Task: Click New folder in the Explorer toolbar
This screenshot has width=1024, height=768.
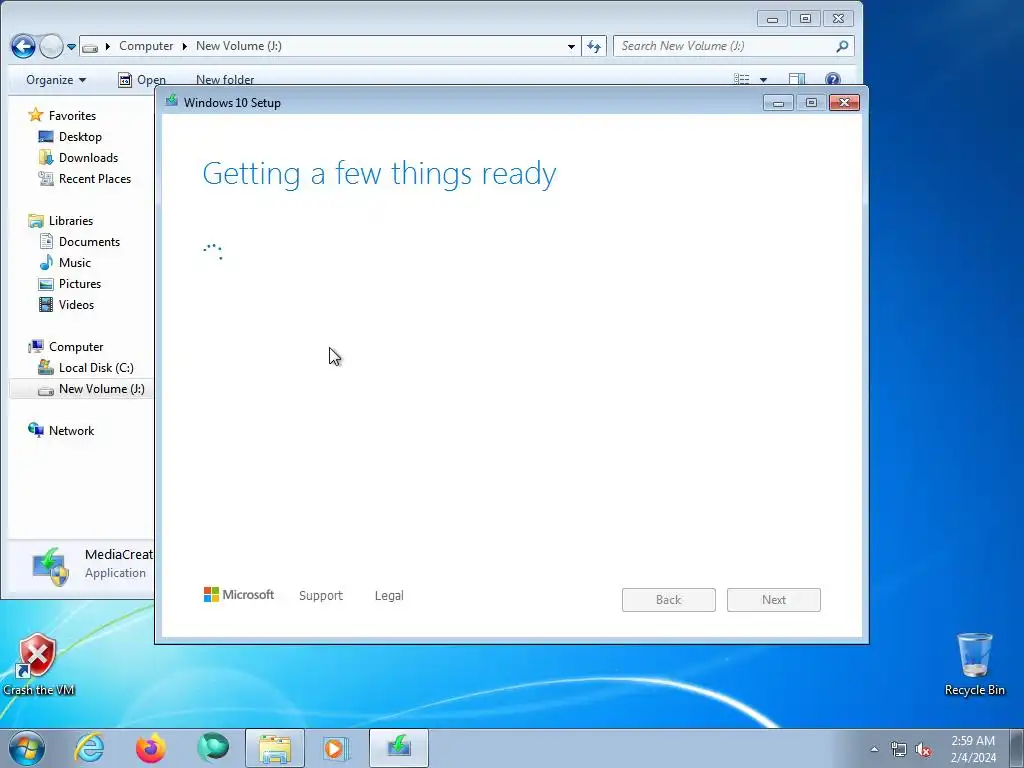Action: (225, 80)
